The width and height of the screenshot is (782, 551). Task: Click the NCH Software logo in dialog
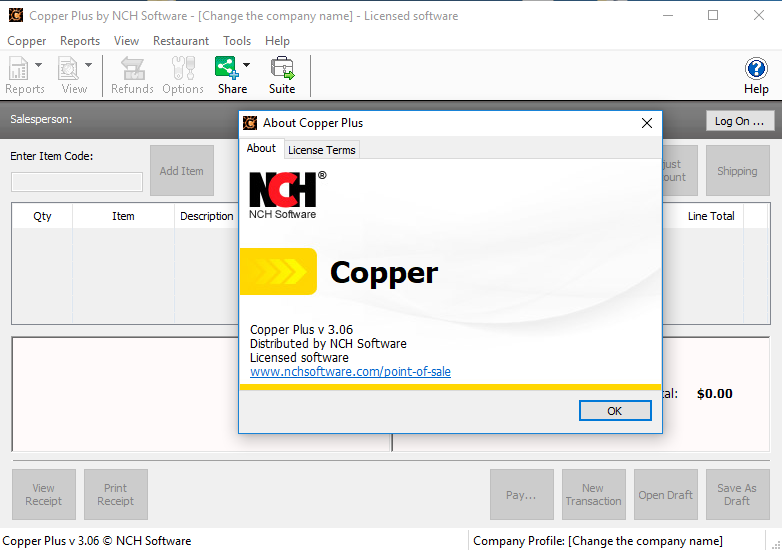288,195
